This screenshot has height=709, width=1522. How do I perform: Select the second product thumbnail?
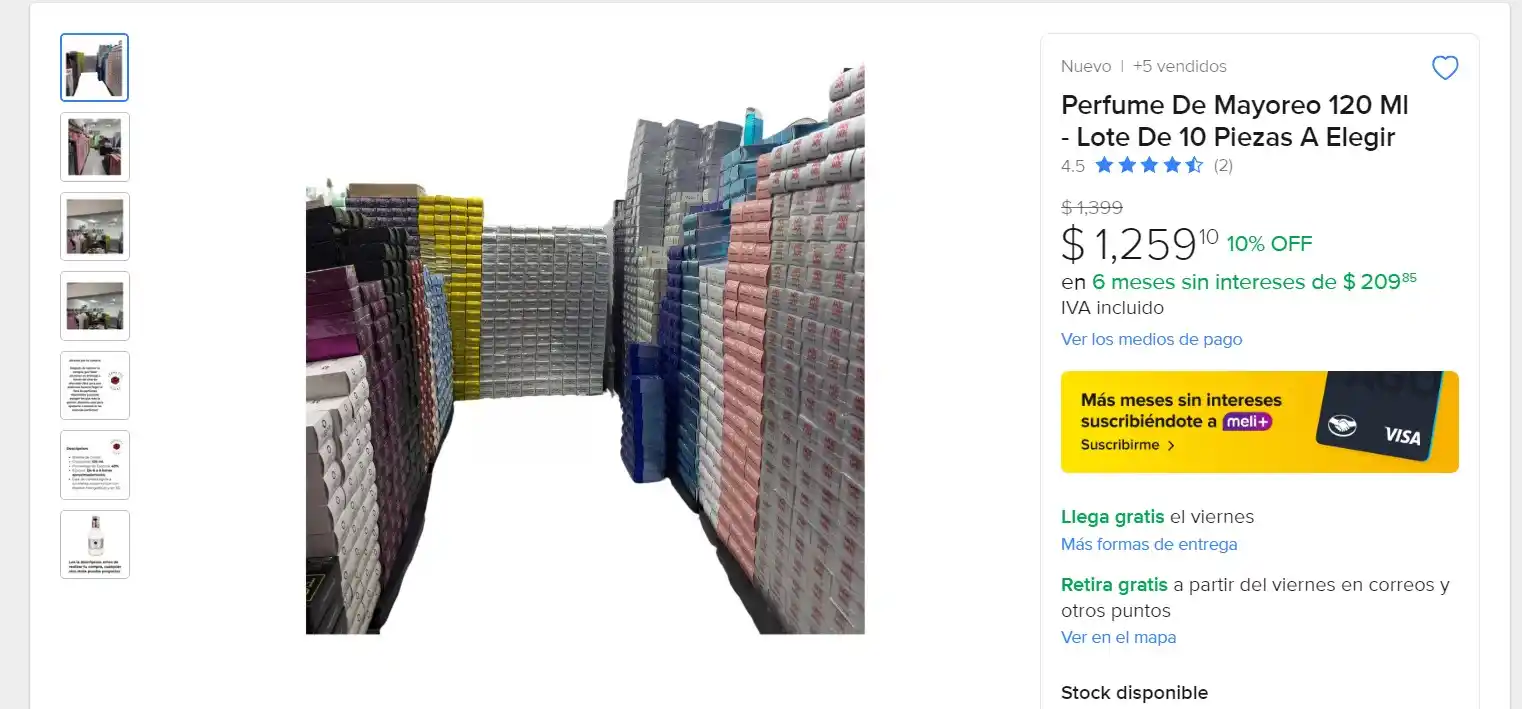pos(95,147)
